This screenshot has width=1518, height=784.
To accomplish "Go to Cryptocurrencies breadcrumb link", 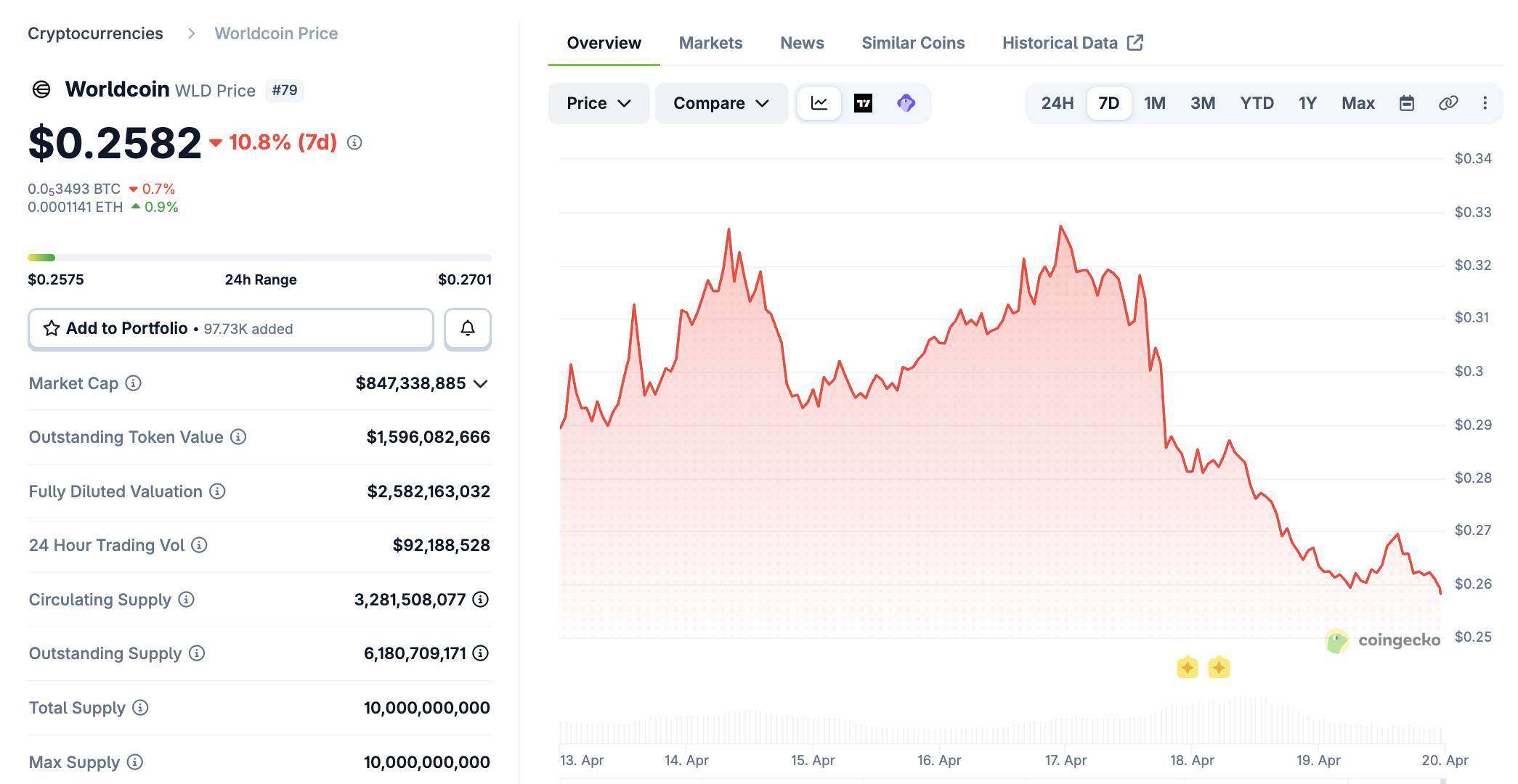I will point(95,33).
